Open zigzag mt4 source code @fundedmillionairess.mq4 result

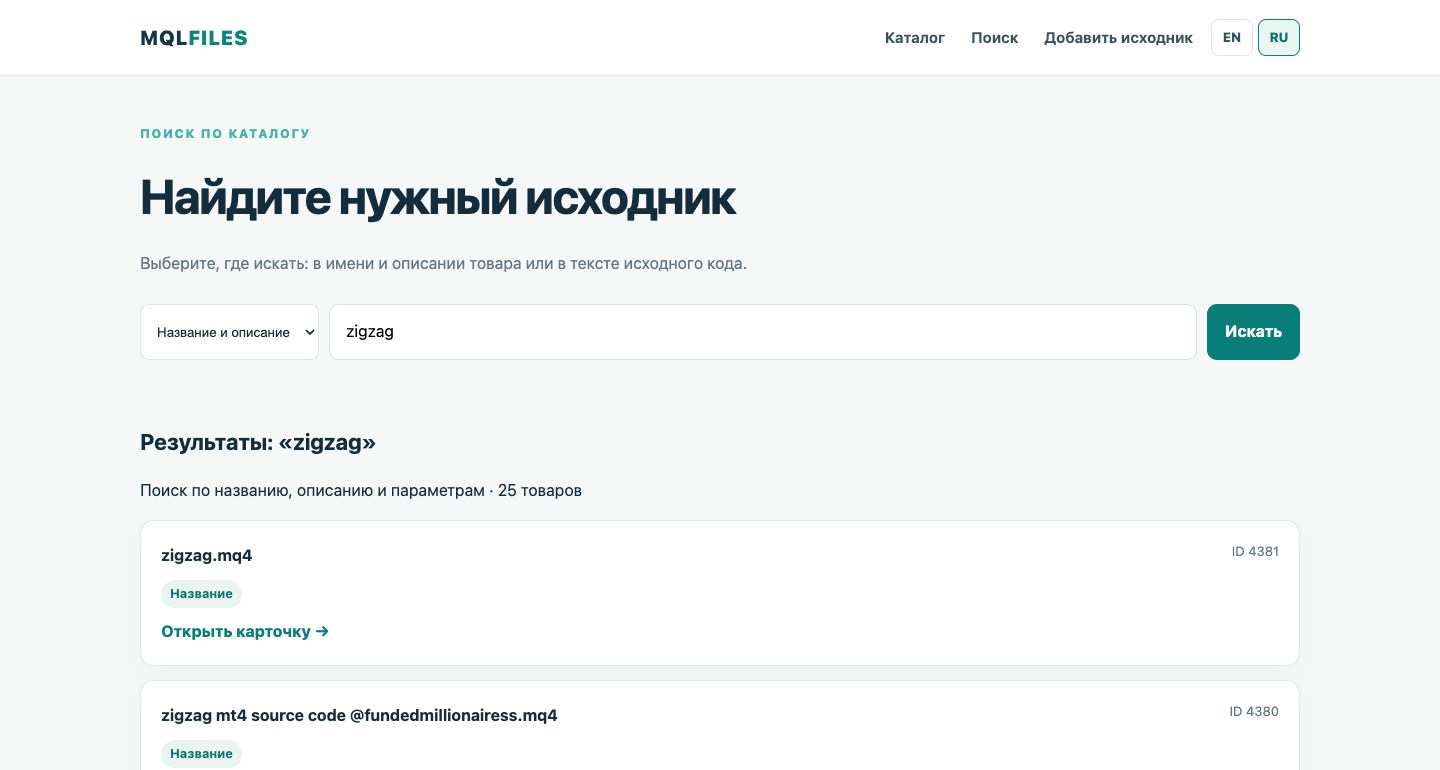coord(359,716)
